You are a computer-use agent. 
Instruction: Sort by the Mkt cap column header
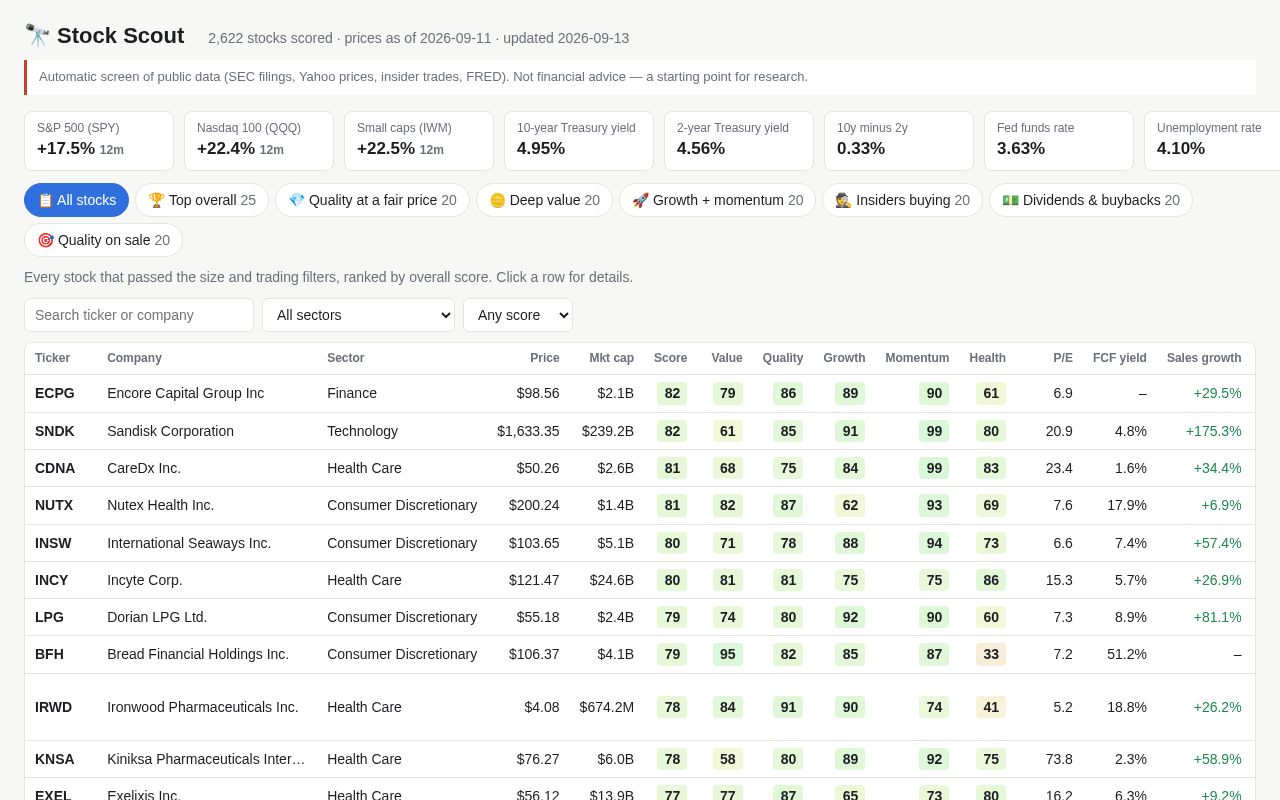click(x=612, y=358)
